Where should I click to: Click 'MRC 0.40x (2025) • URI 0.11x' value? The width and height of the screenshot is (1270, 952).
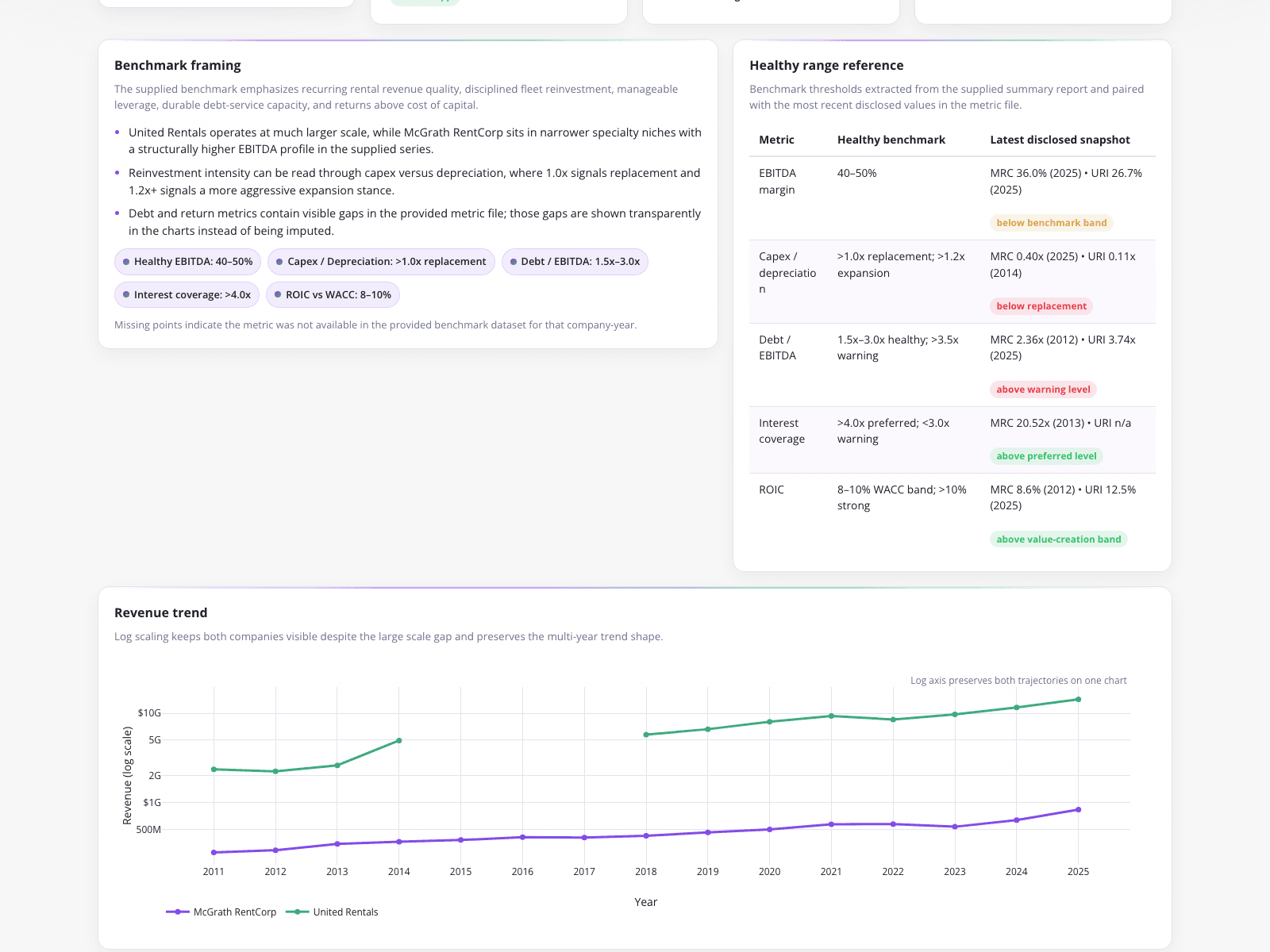[1063, 265]
